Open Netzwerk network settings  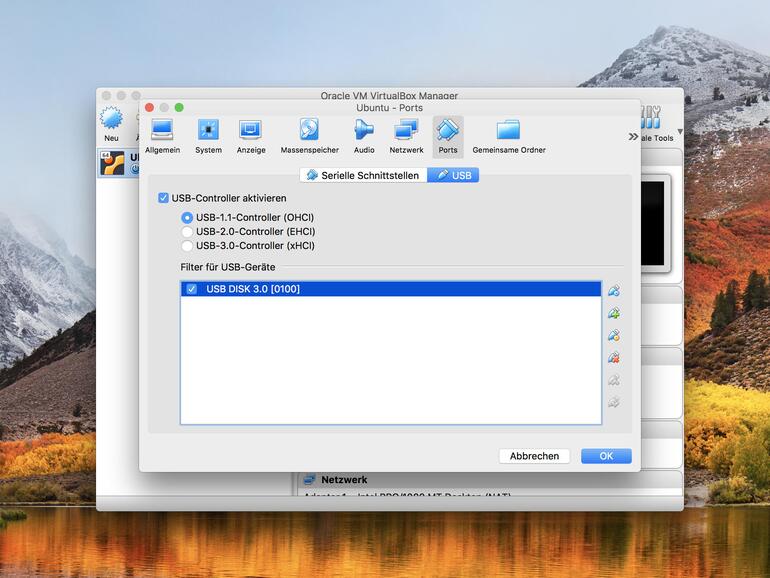point(406,136)
